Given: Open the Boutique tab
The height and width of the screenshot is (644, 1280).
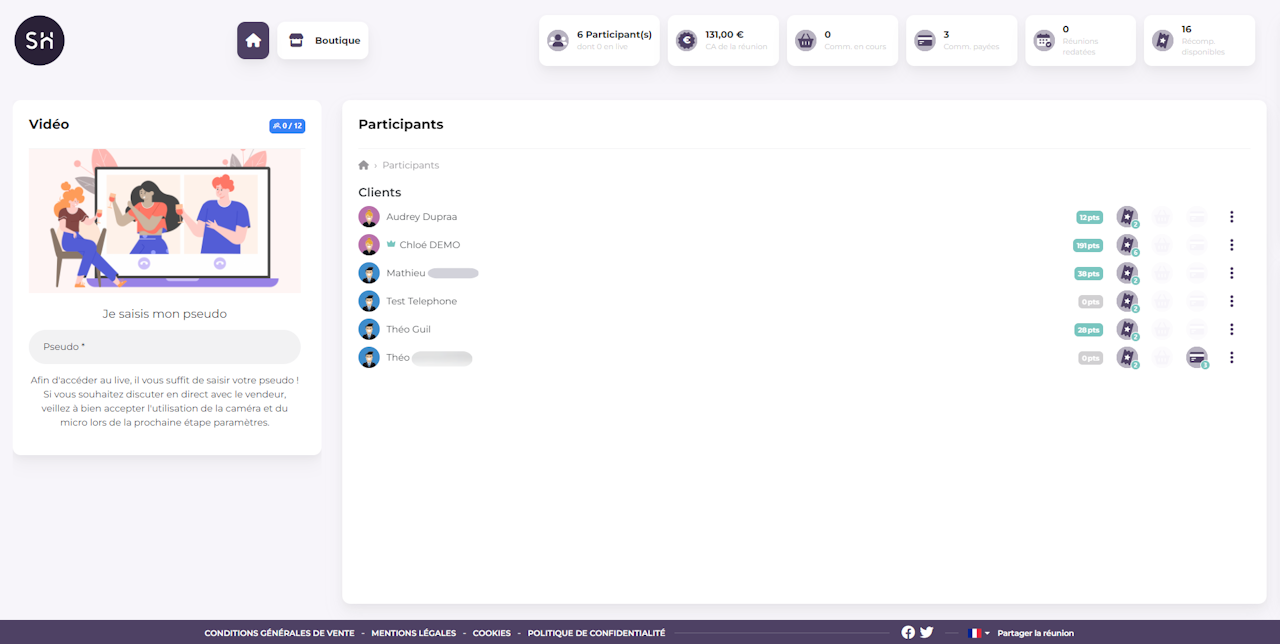Looking at the screenshot, I should 323,41.
